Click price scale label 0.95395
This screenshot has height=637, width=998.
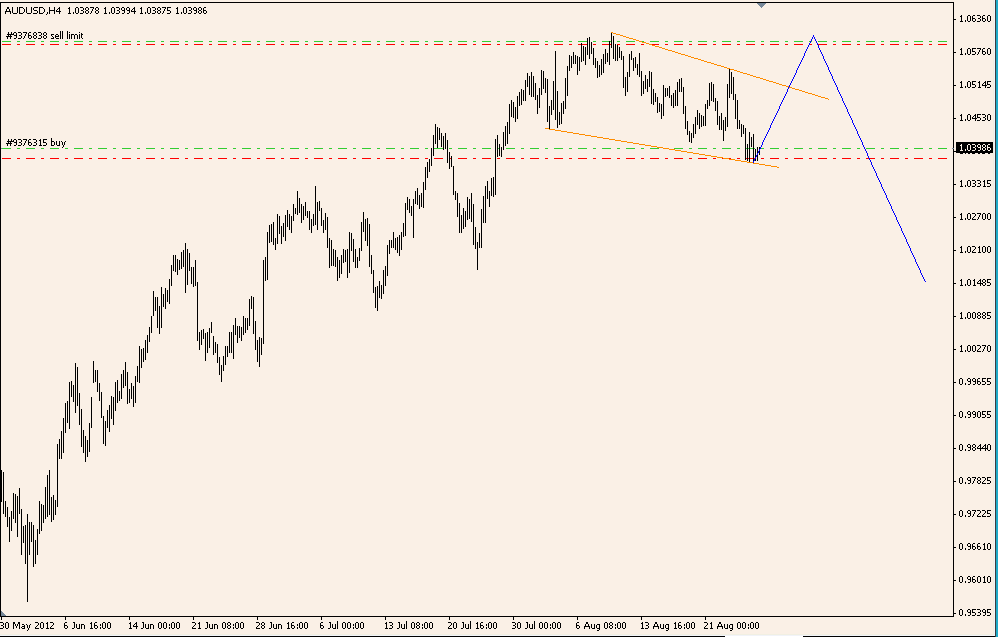coord(974,613)
